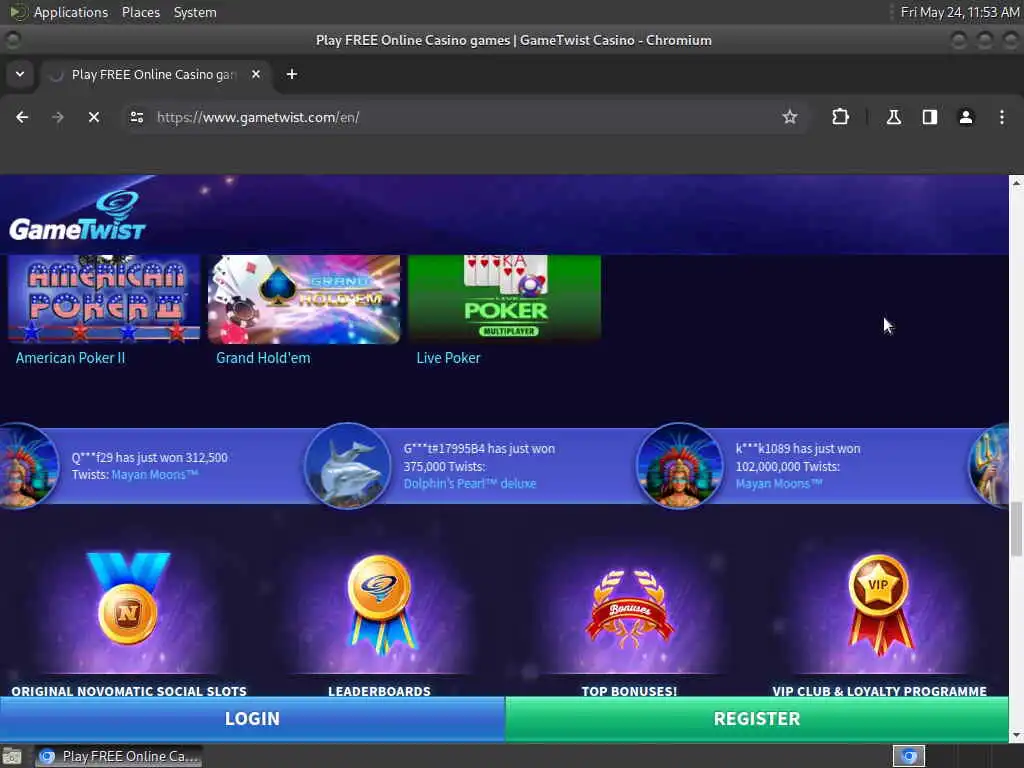Click the Grand Hold'em link
This screenshot has width=1024, height=768.
[x=263, y=358]
